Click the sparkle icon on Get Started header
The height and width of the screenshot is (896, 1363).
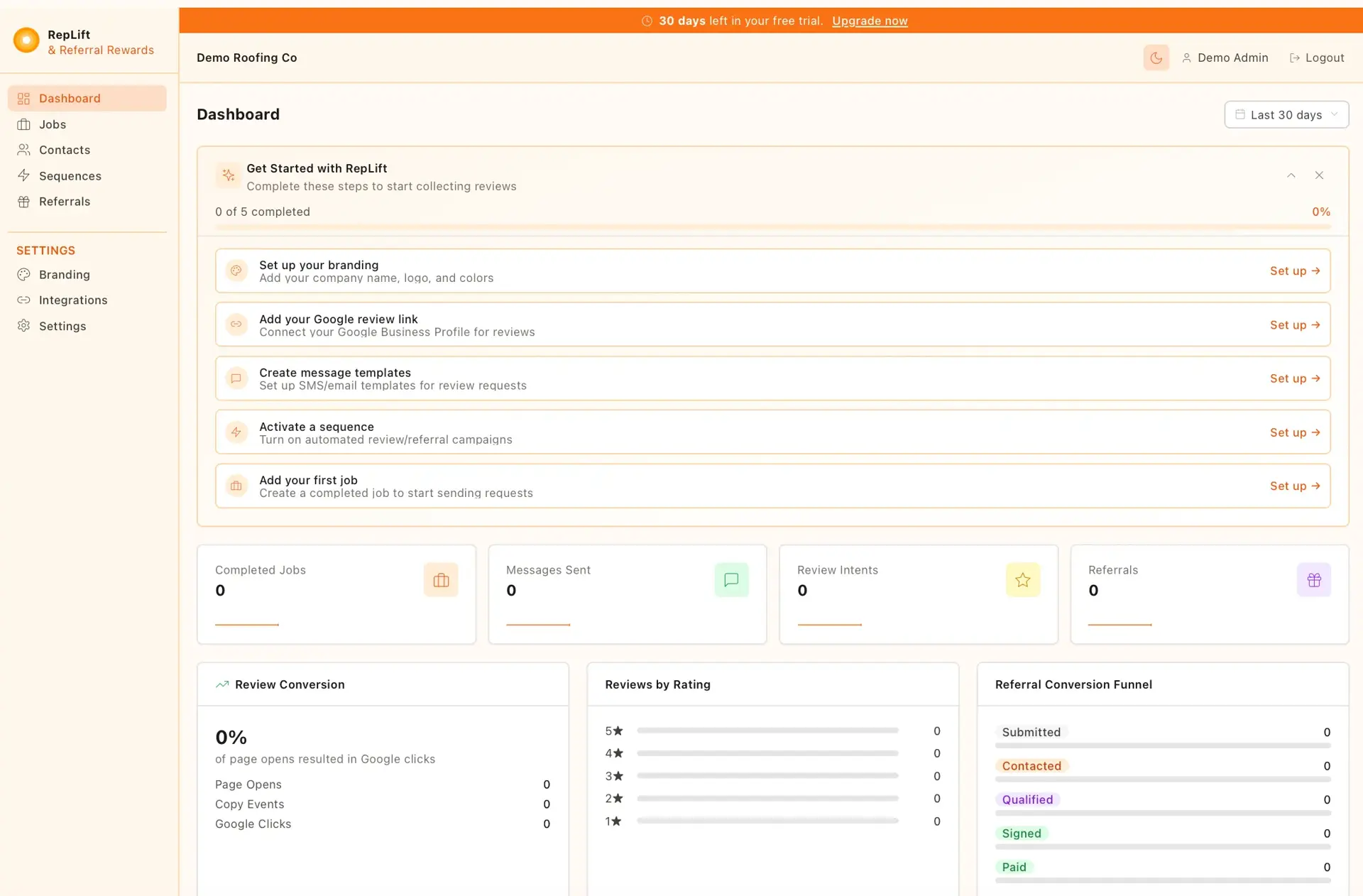point(228,175)
